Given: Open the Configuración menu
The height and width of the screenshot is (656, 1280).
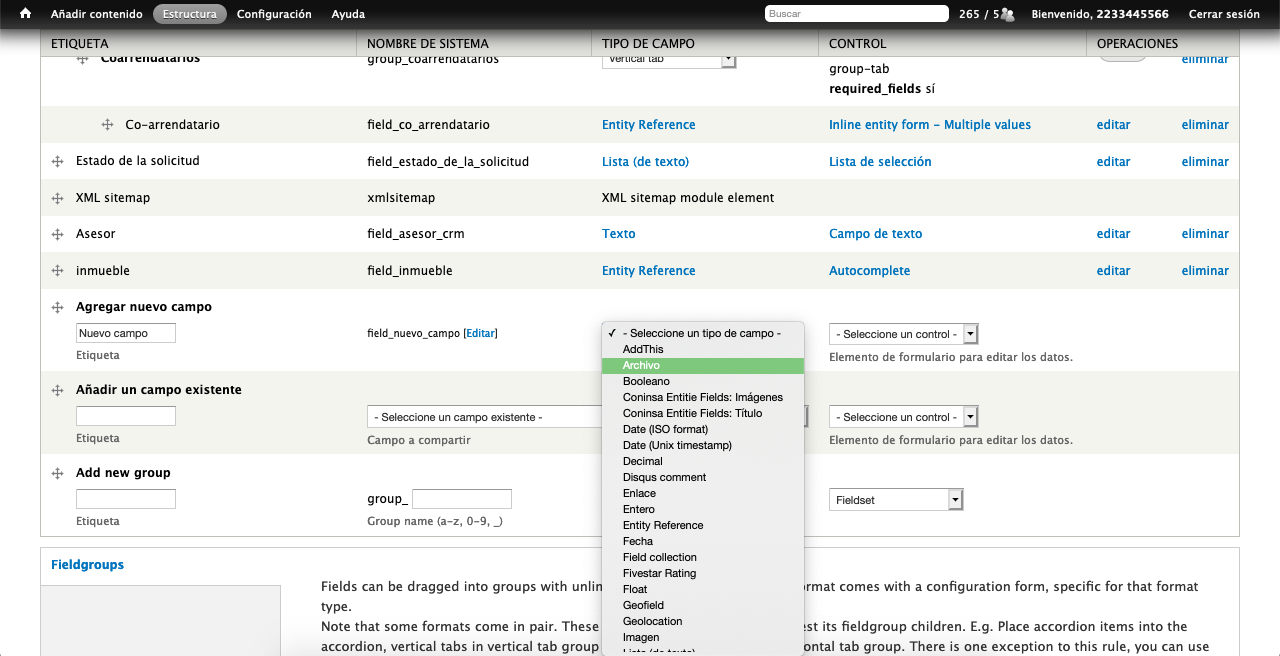Looking at the screenshot, I should pos(274,14).
